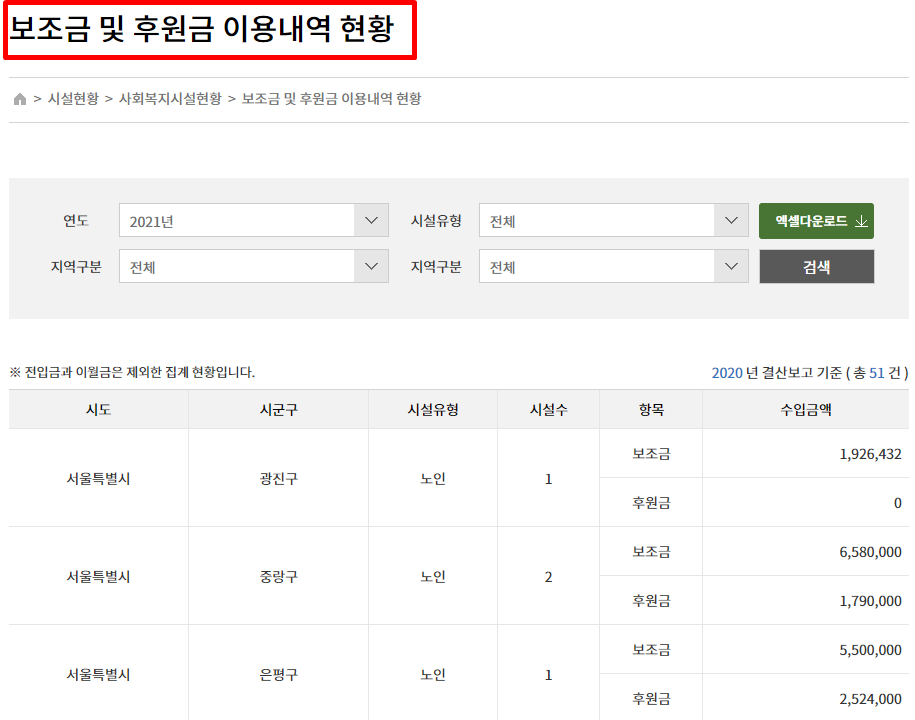Click the 2020 년 결산보고 기준 text
The image size is (915, 720).
point(777,373)
